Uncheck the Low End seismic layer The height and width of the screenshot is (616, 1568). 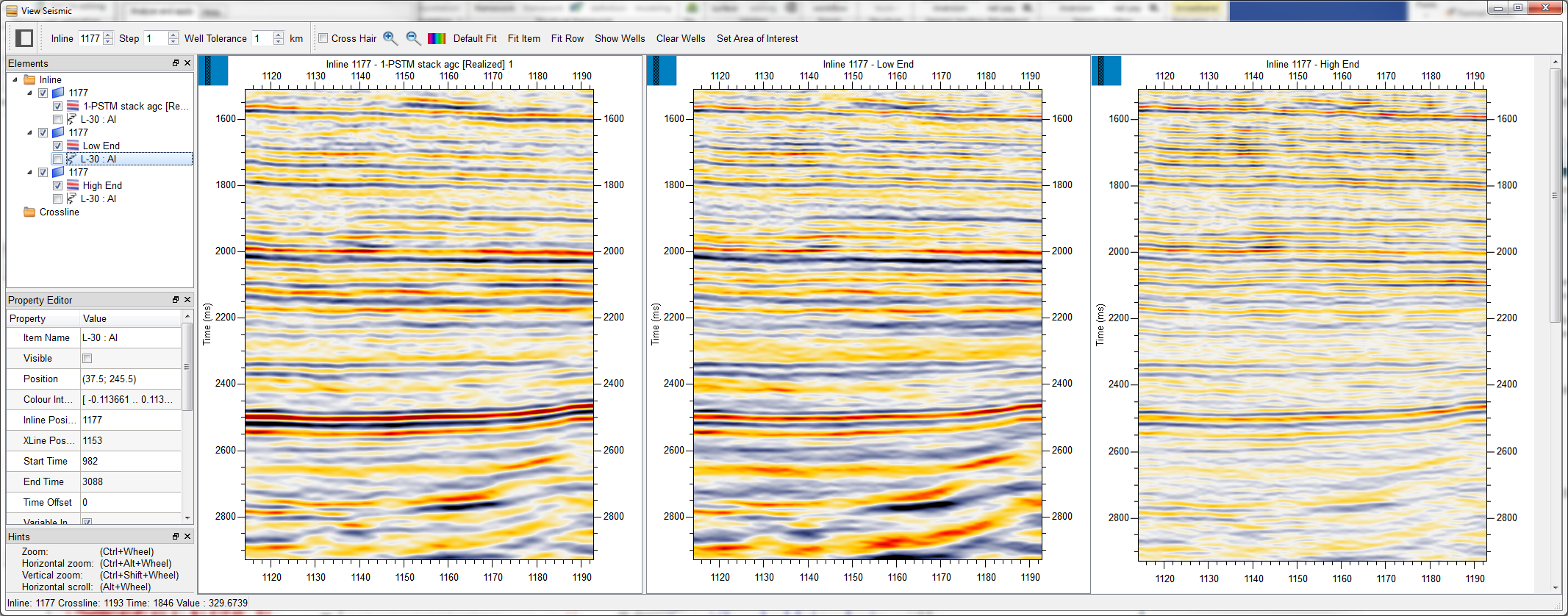point(57,146)
